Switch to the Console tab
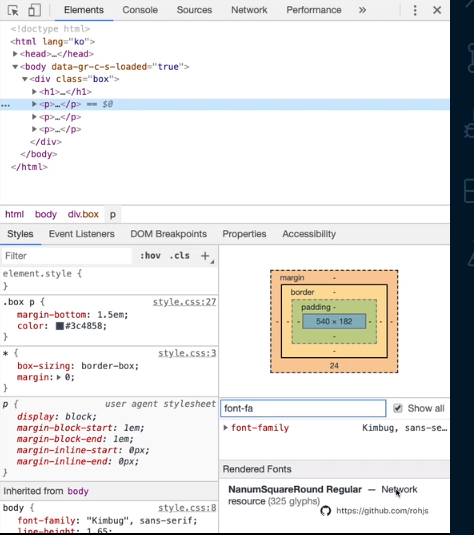474x535 pixels. 140,10
